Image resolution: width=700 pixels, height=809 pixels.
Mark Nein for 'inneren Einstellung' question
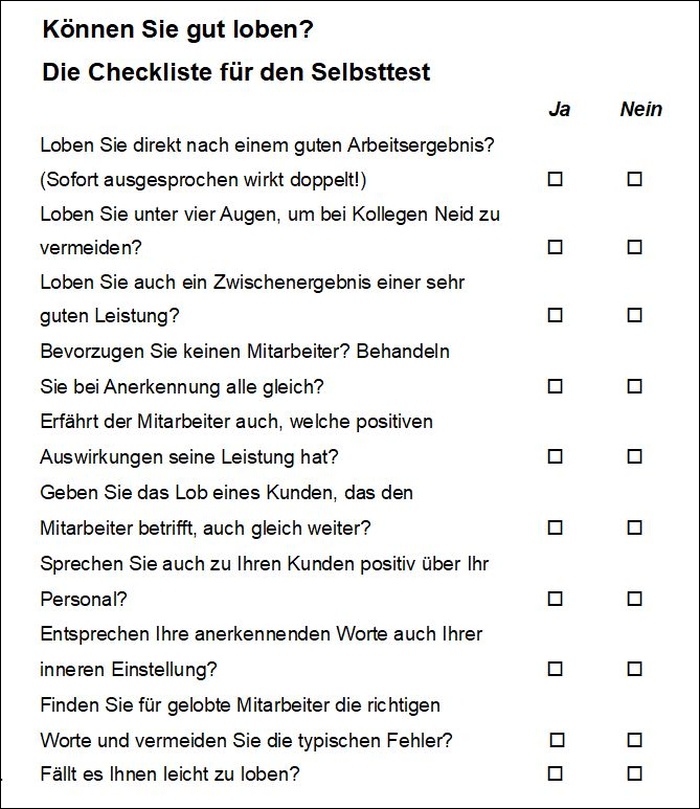point(634,668)
